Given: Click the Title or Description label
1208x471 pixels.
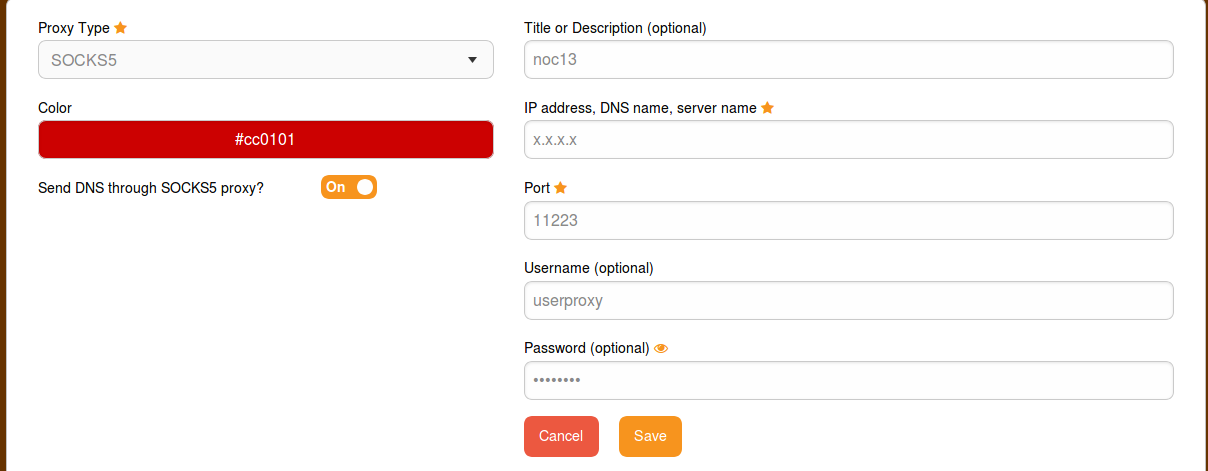Looking at the screenshot, I should [615, 28].
